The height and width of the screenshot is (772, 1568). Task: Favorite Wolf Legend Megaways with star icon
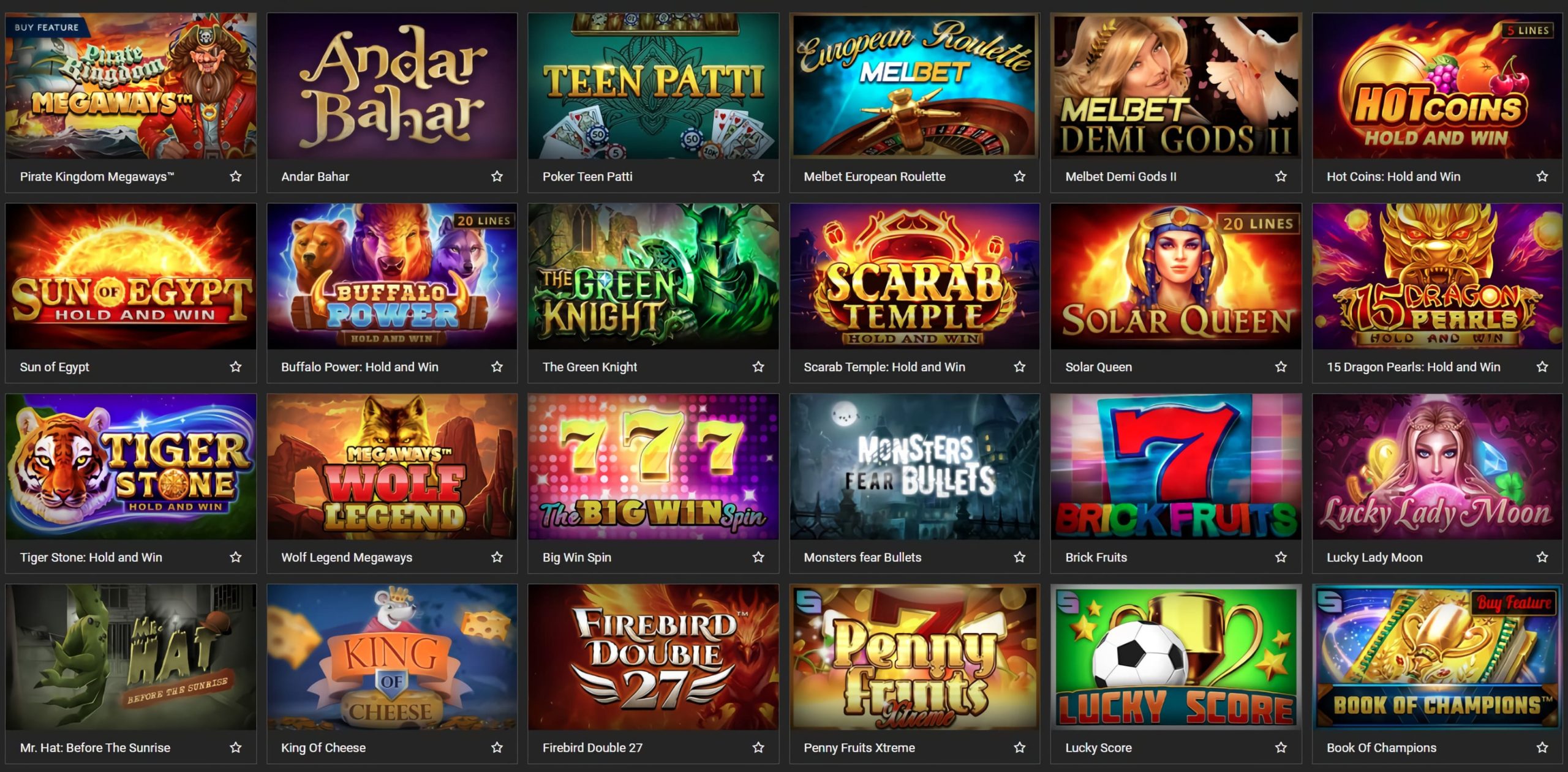497,557
